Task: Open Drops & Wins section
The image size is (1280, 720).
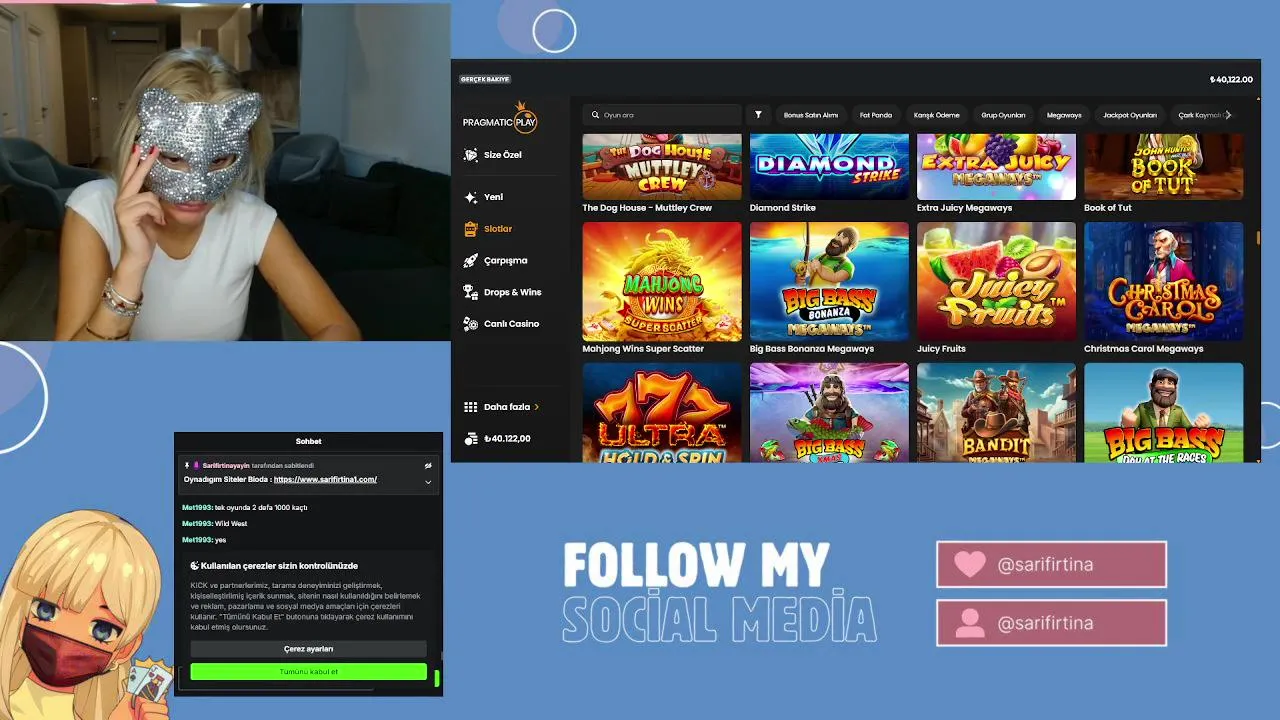Action: 502,292
